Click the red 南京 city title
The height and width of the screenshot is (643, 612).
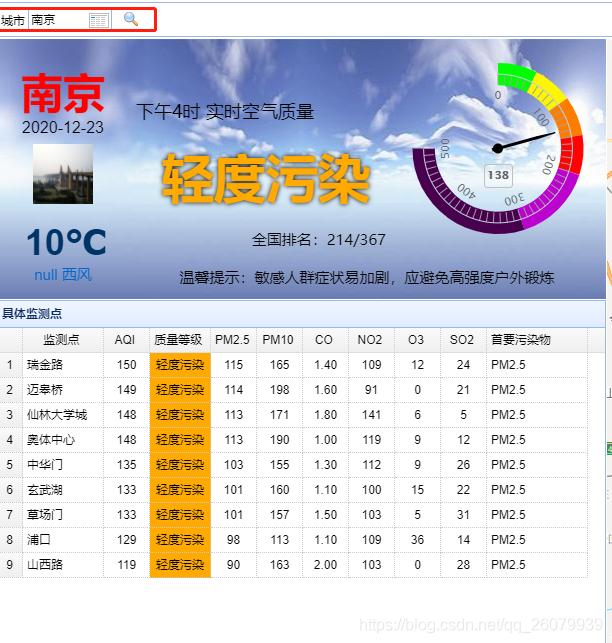(x=63, y=94)
